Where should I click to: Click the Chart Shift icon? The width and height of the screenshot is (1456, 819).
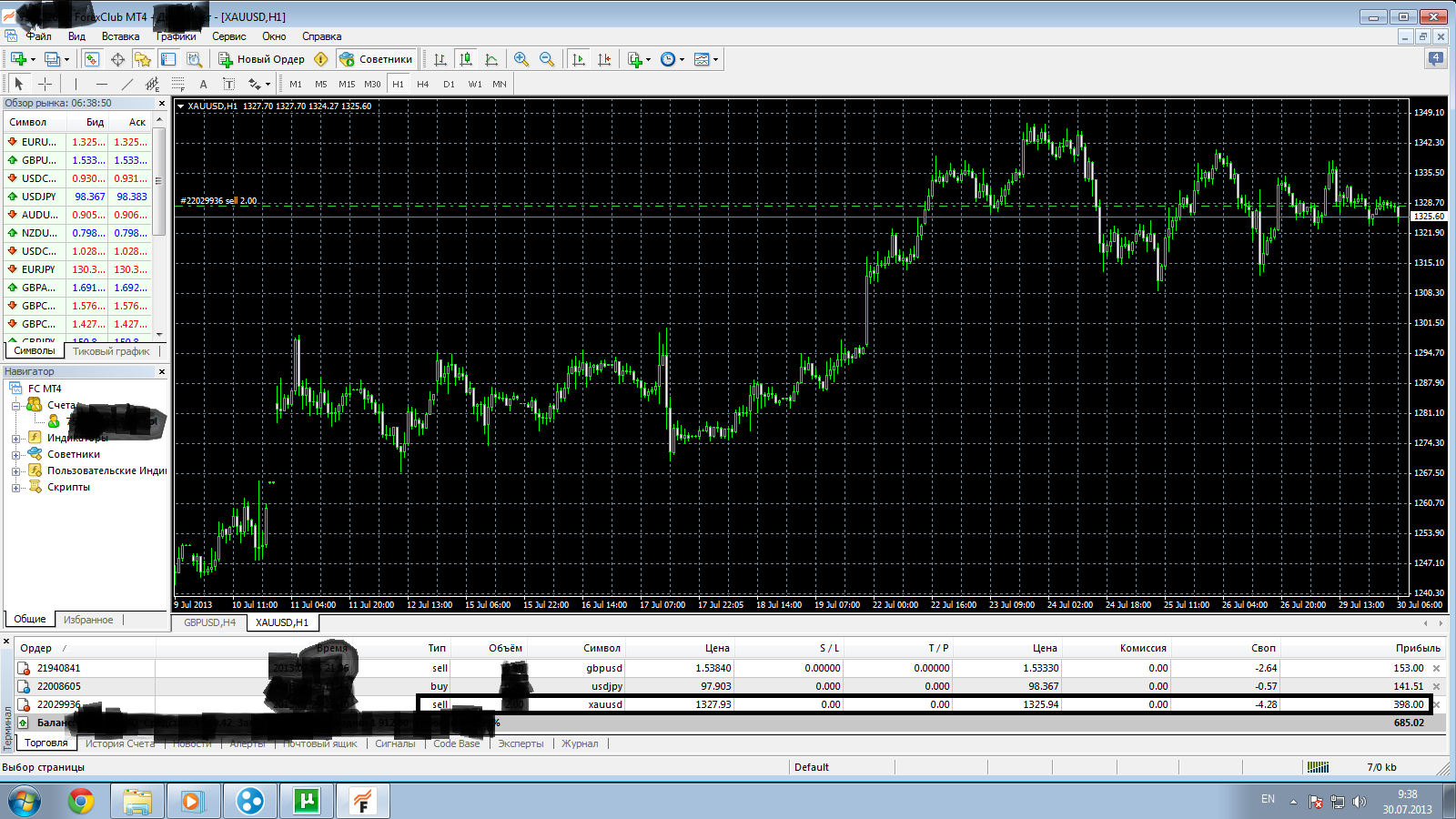(604, 59)
